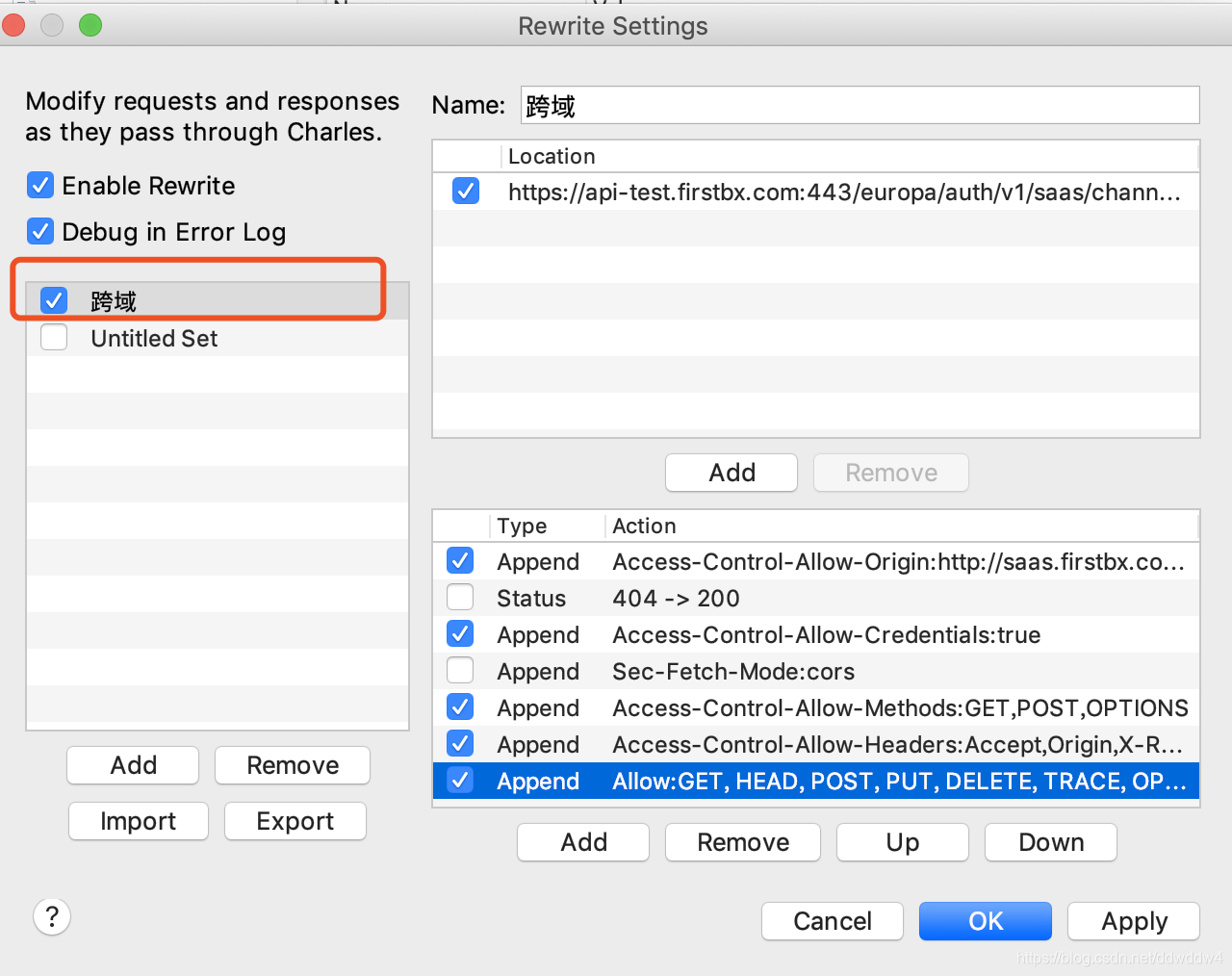Move the selected rule Up
1232x976 pixels.
903,842
